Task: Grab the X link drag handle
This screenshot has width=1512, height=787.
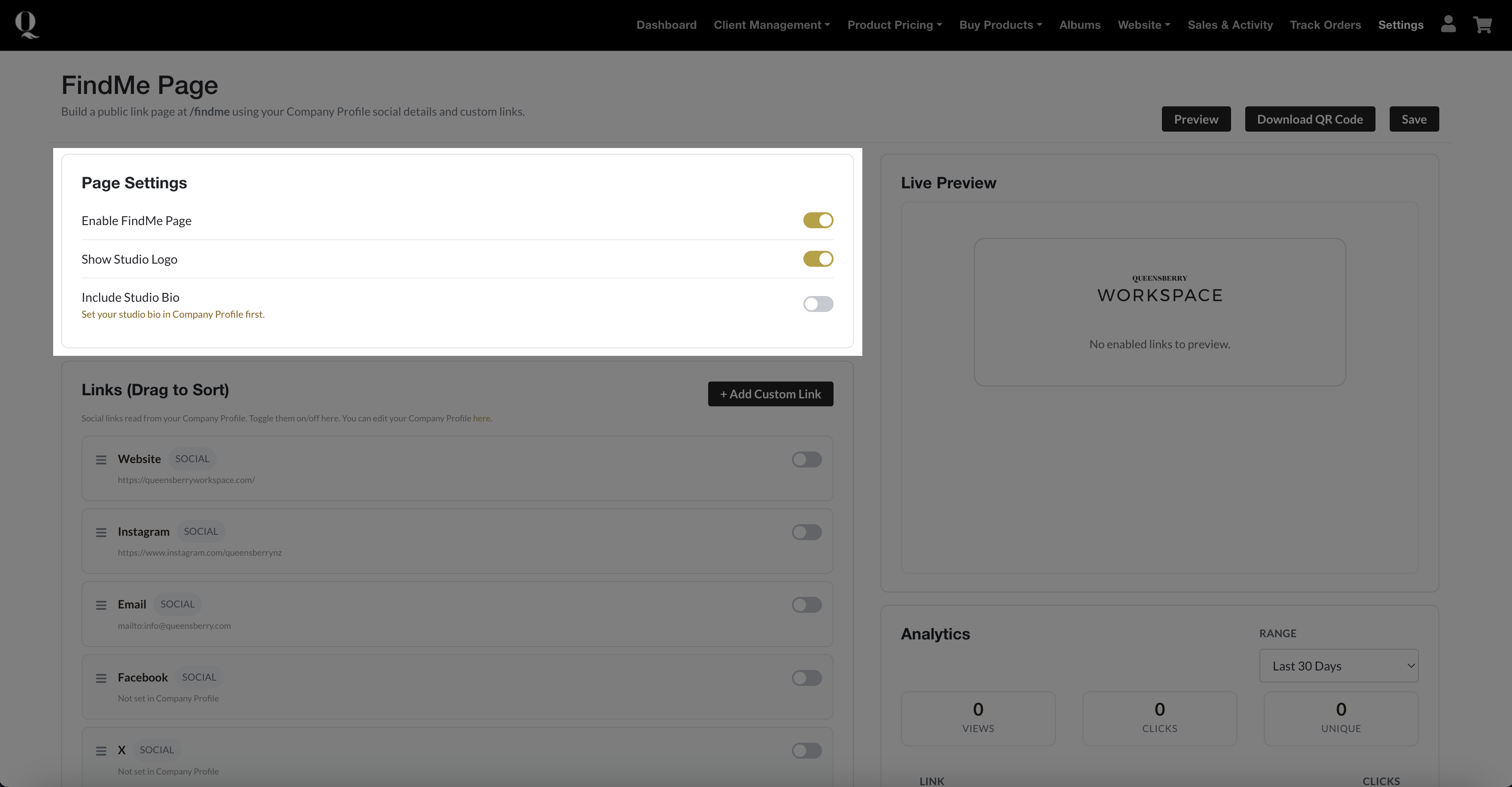Action: coord(101,751)
